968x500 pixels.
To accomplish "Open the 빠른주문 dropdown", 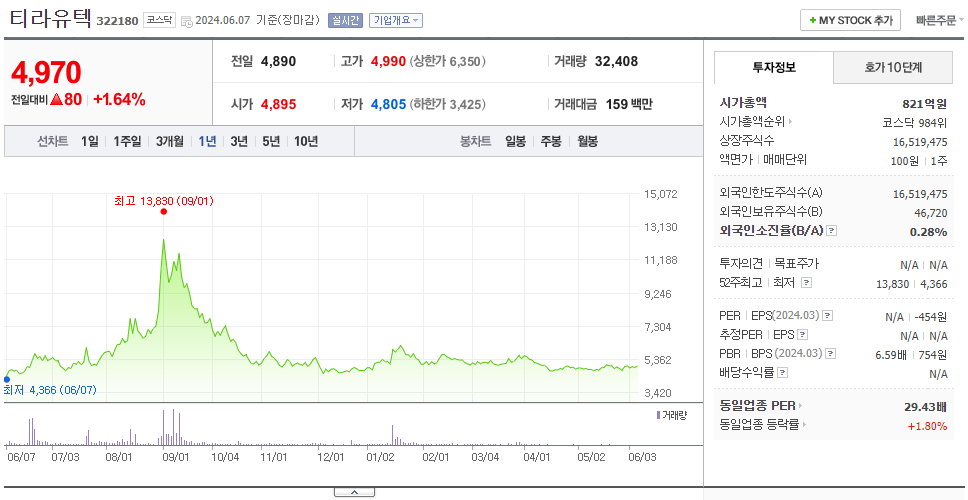I will pyautogui.click(x=940, y=20).
